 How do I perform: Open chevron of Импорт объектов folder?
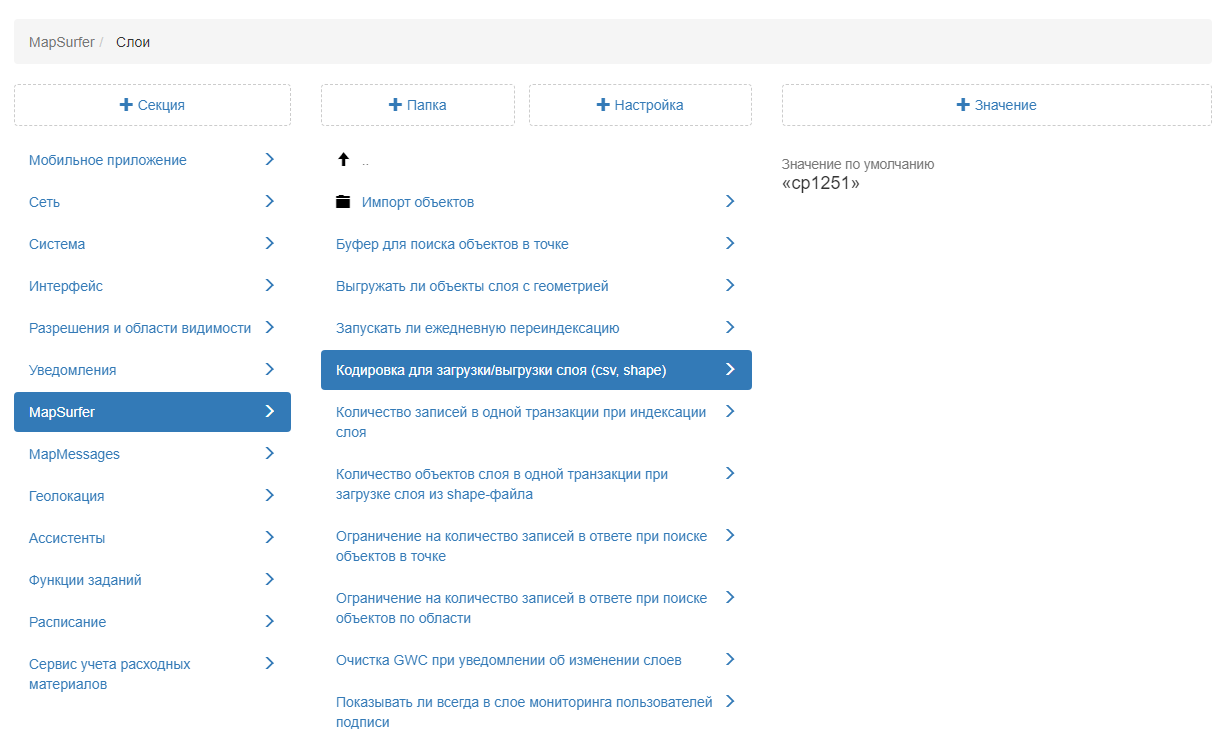(x=730, y=201)
